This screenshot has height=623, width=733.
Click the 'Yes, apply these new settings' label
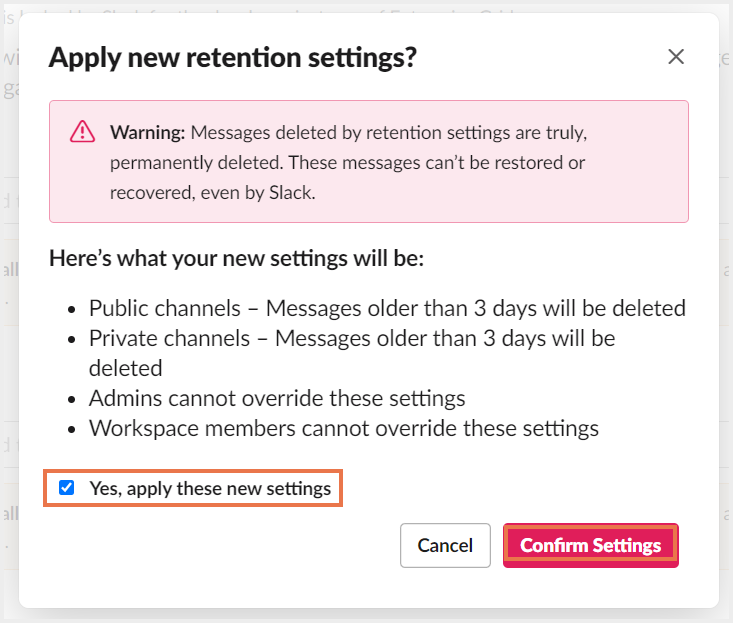tap(210, 489)
